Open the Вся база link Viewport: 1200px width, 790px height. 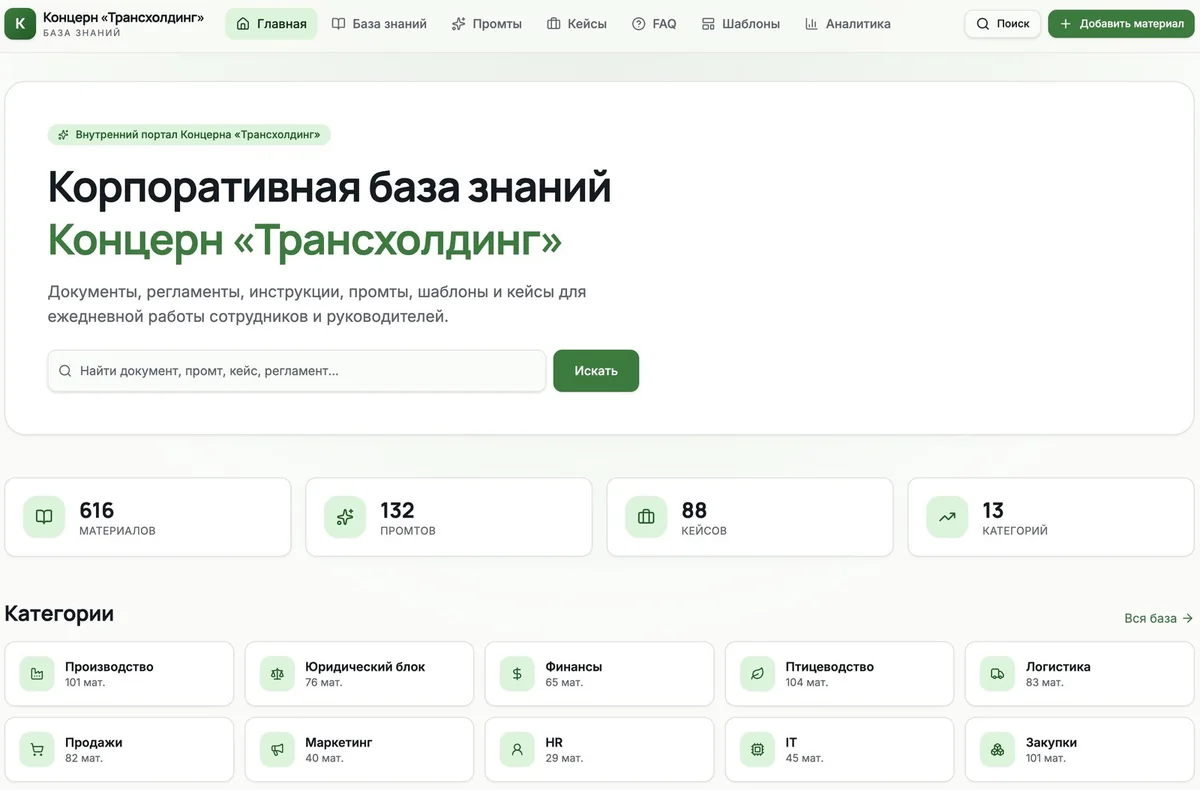[1158, 618]
